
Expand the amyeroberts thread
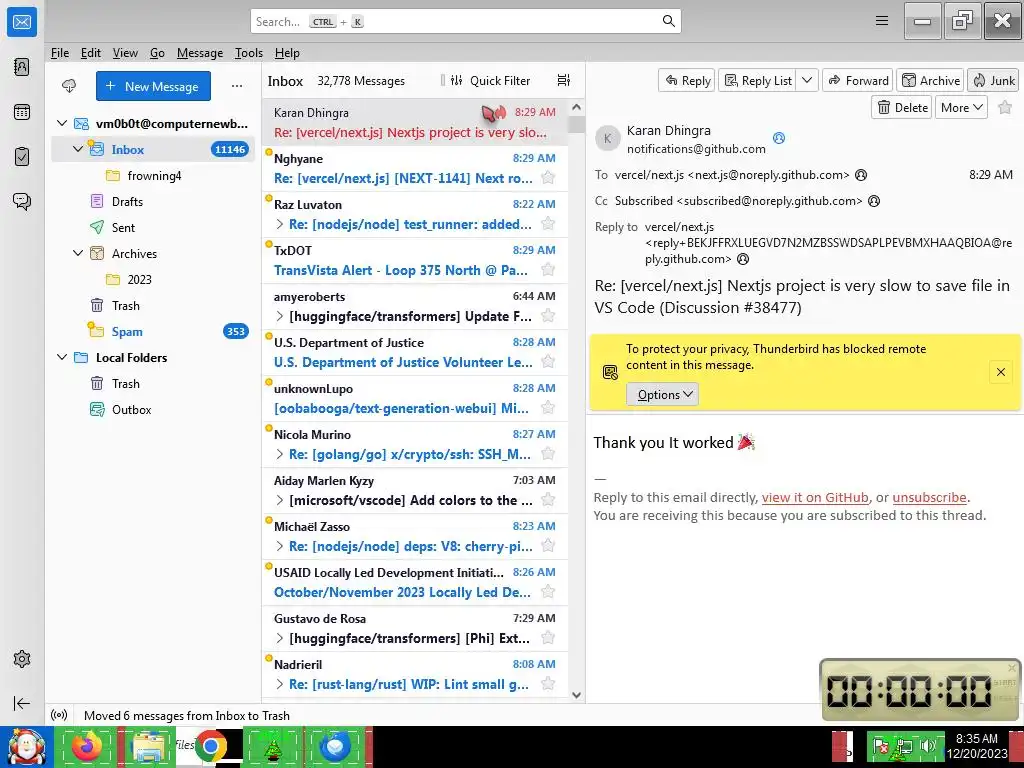(280, 316)
